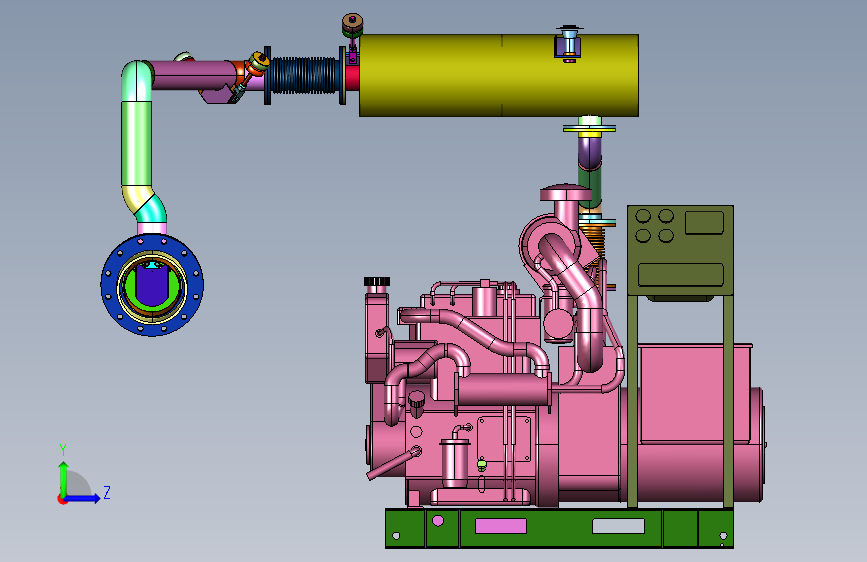Click the blue Z axis arrow of triad
Viewport: 867px width, 562px height.
click(x=83, y=498)
